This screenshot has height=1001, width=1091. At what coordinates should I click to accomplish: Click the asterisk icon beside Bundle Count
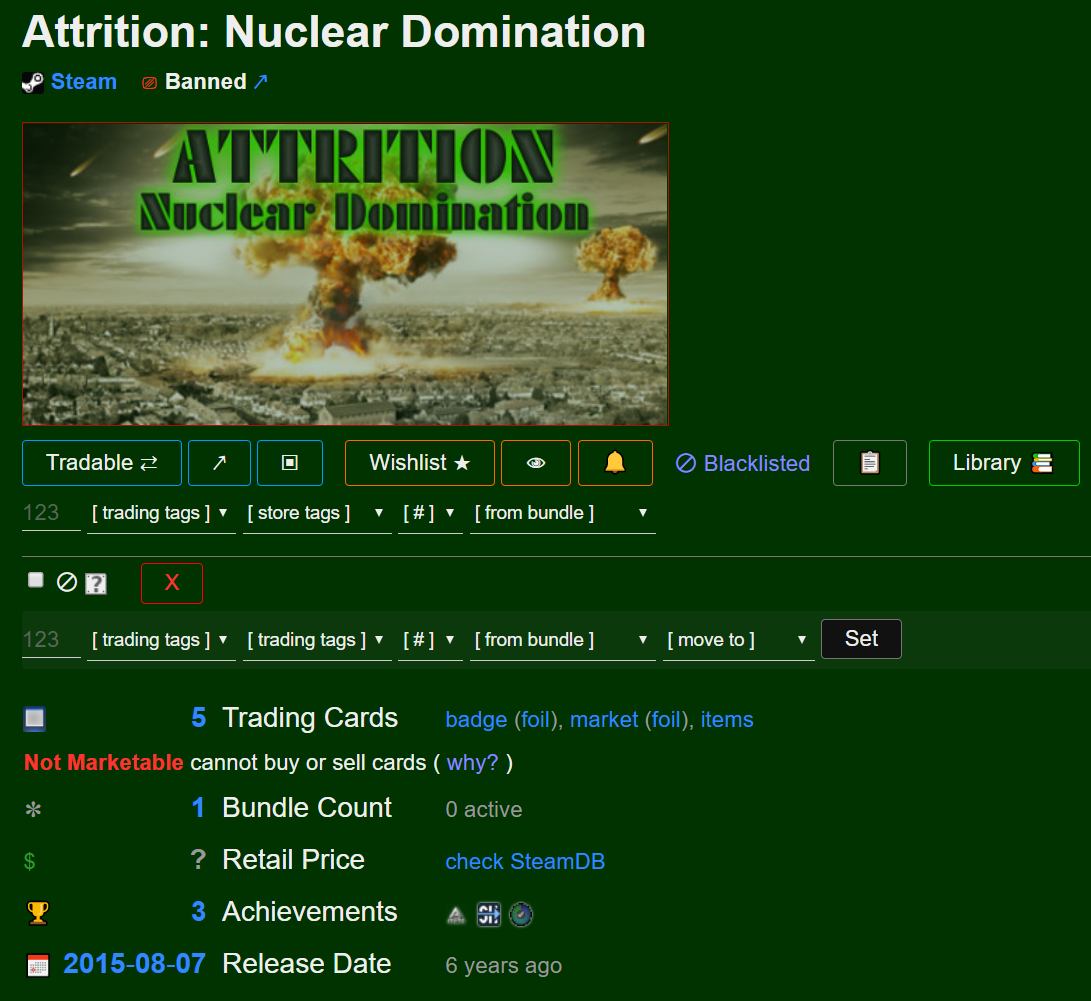(33, 810)
